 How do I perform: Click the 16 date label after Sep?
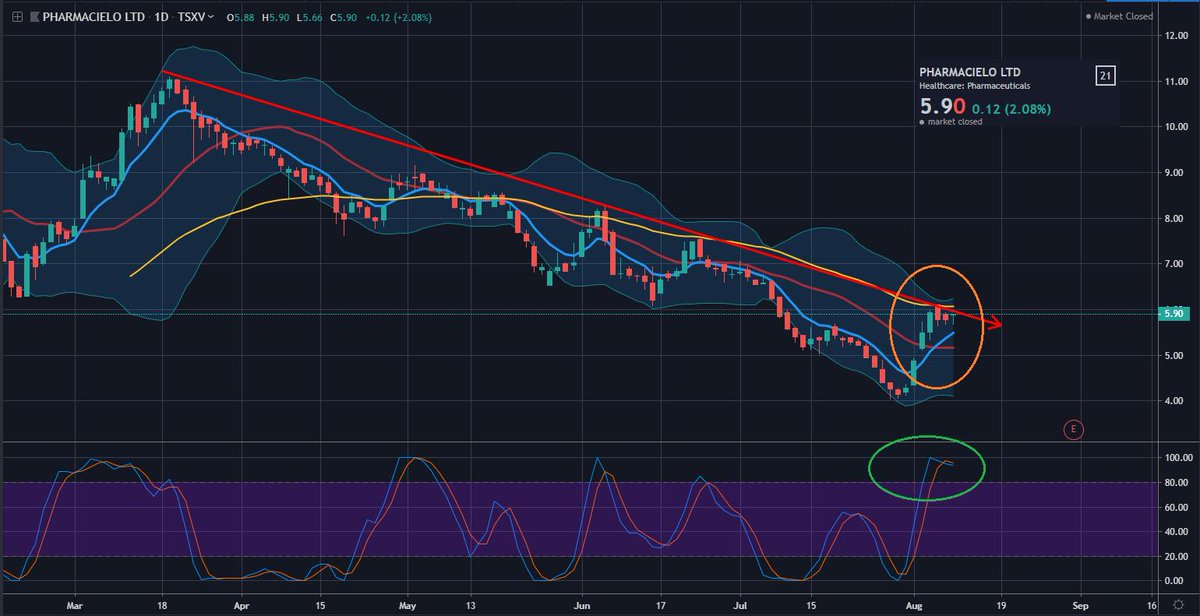point(1152,605)
